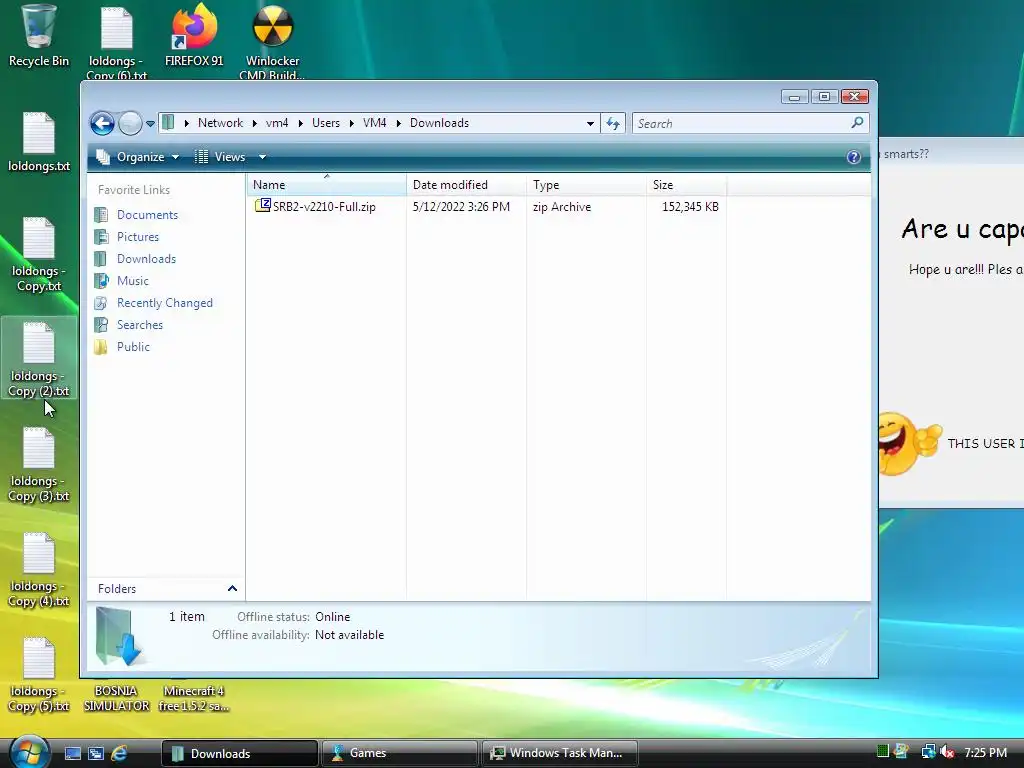Expand the arrow after Network in breadcrumb
This screenshot has height=768, width=1024.
pos(255,123)
